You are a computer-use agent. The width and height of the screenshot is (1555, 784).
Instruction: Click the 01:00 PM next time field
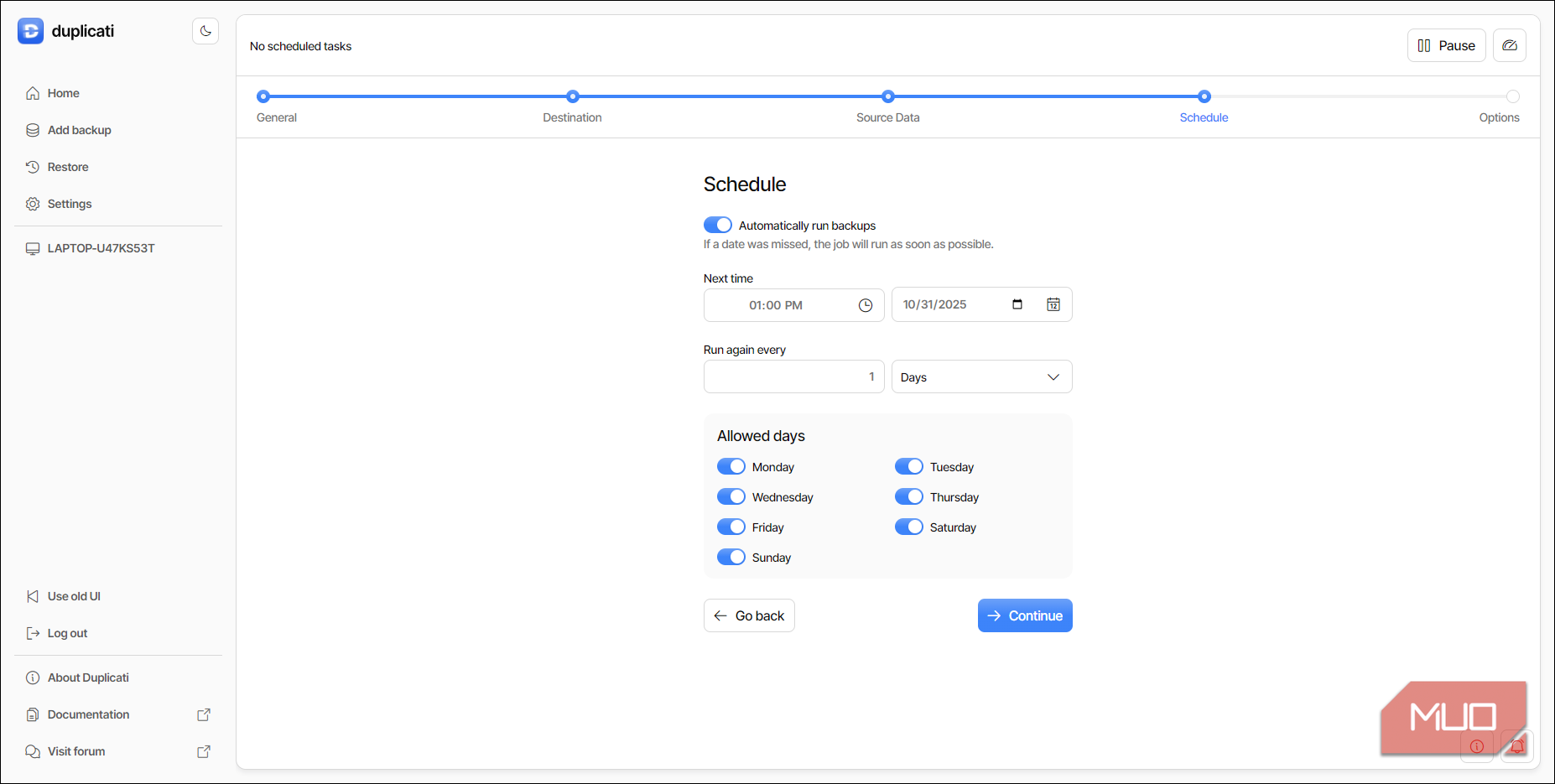coord(793,305)
